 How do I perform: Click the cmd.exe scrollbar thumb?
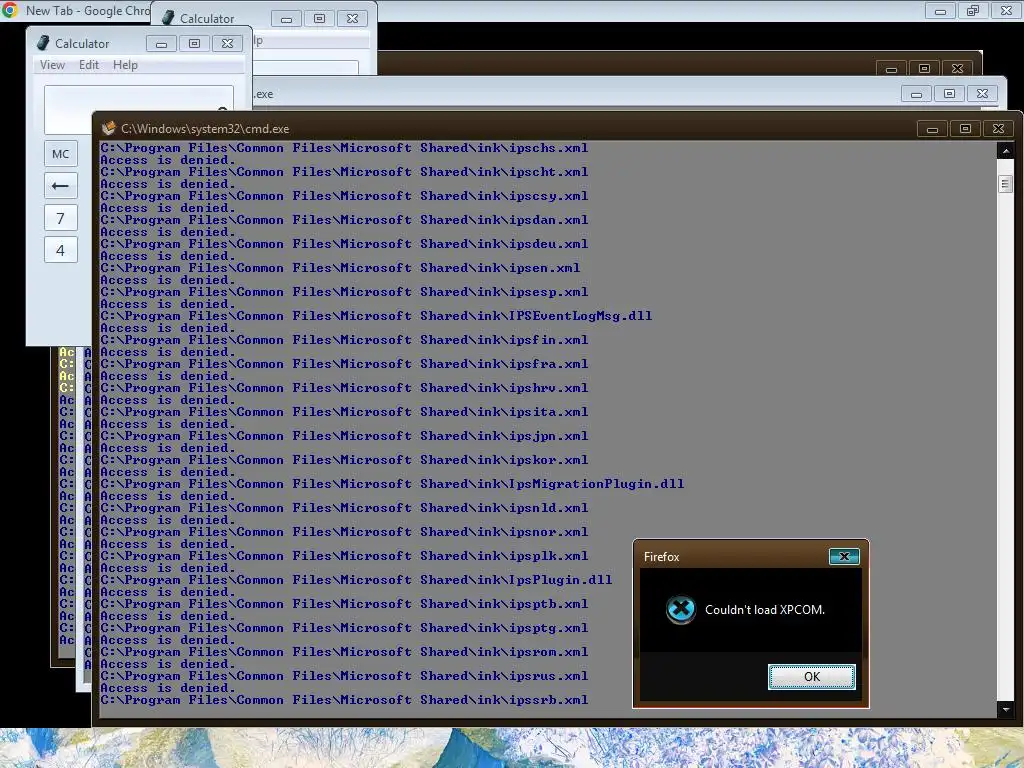point(1006,184)
